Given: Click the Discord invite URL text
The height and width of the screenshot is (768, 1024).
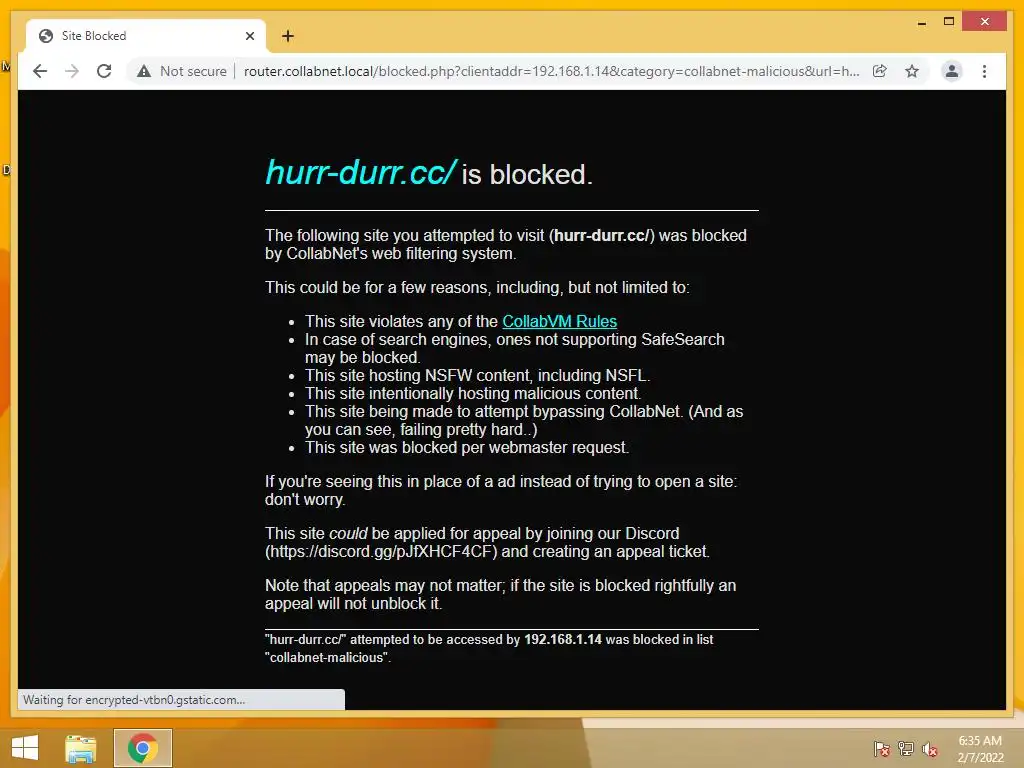Looking at the screenshot, I should click(x=381, y=551).
